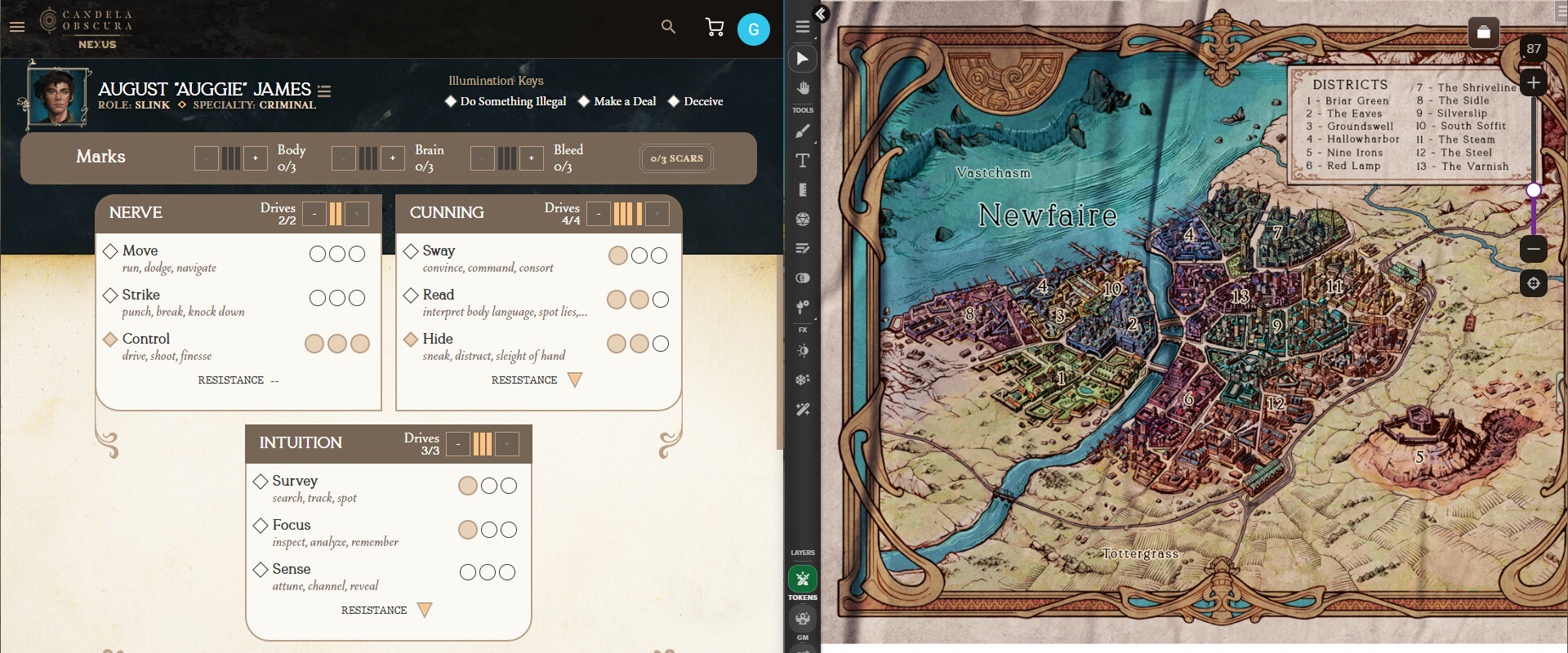Click the Strike action name

tap(140, 295)
